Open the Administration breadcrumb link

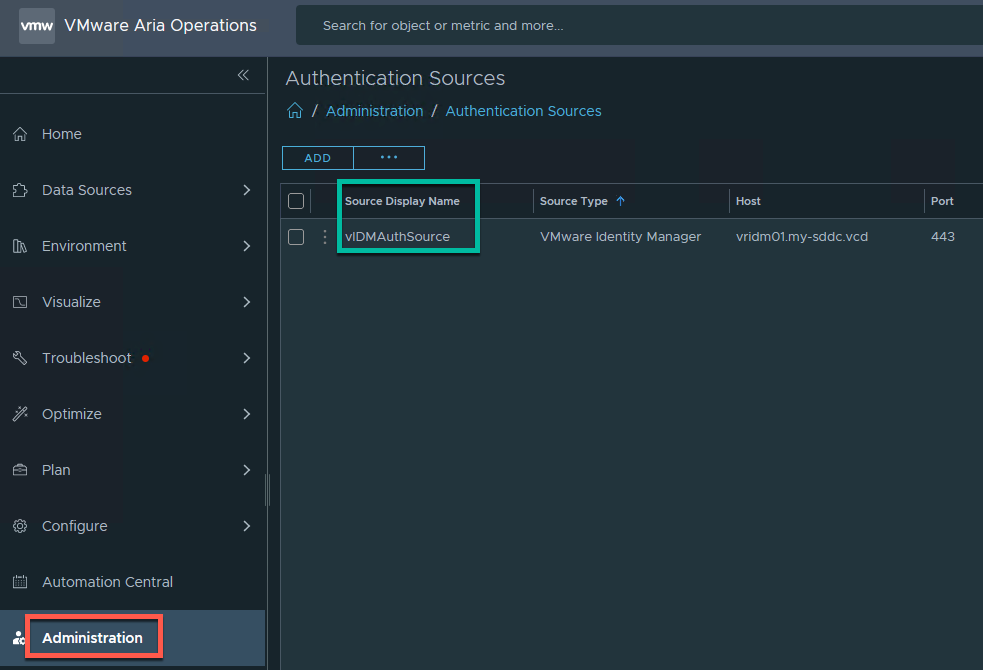[374, 111]
